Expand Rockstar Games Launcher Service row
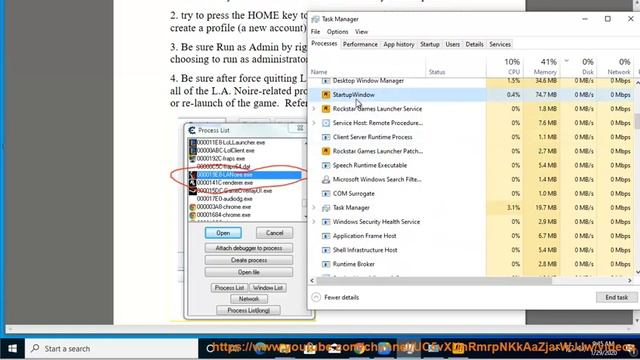 coord(314,109)
